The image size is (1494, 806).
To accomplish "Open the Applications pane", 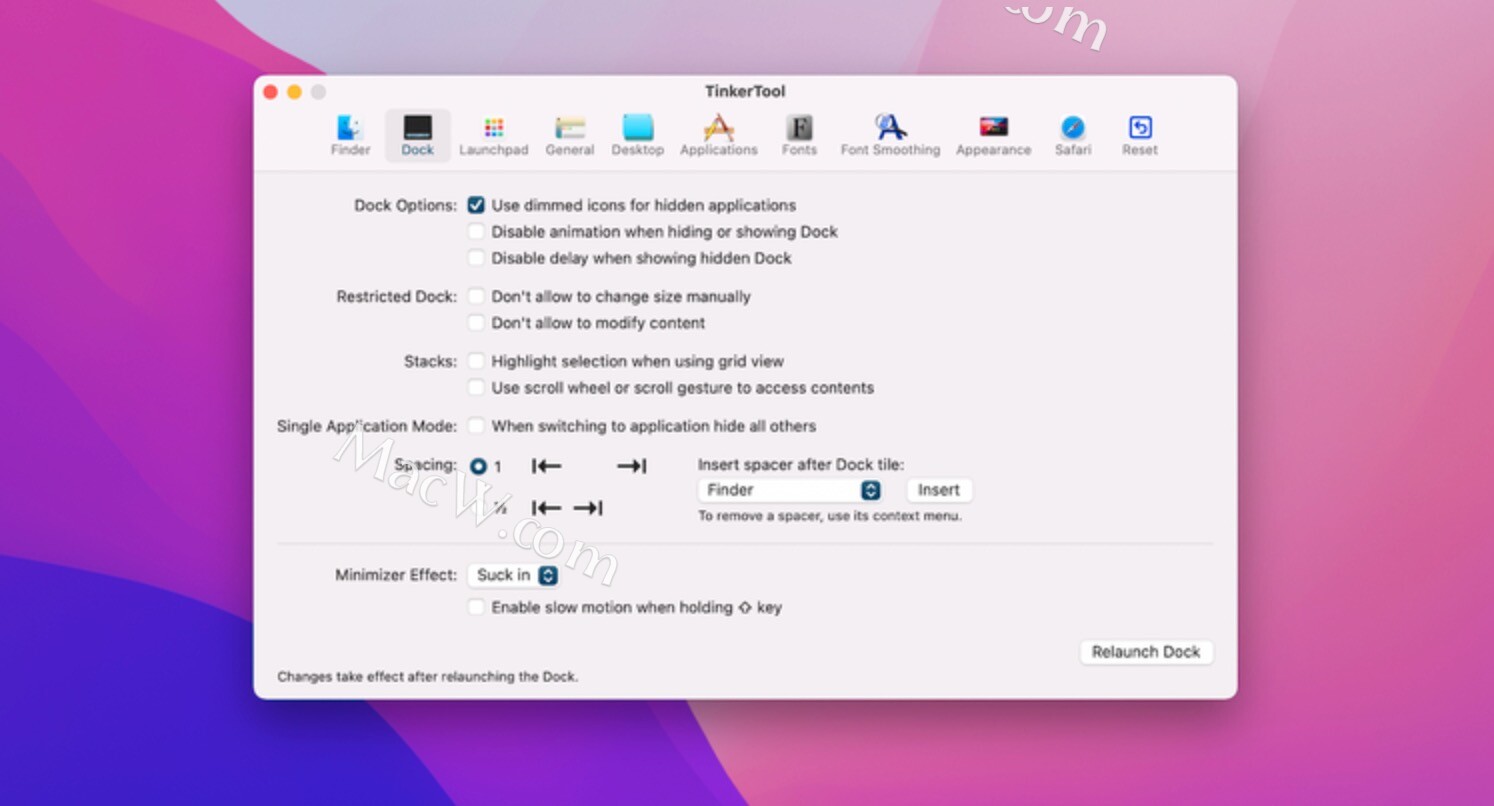I will click(718, 135).
